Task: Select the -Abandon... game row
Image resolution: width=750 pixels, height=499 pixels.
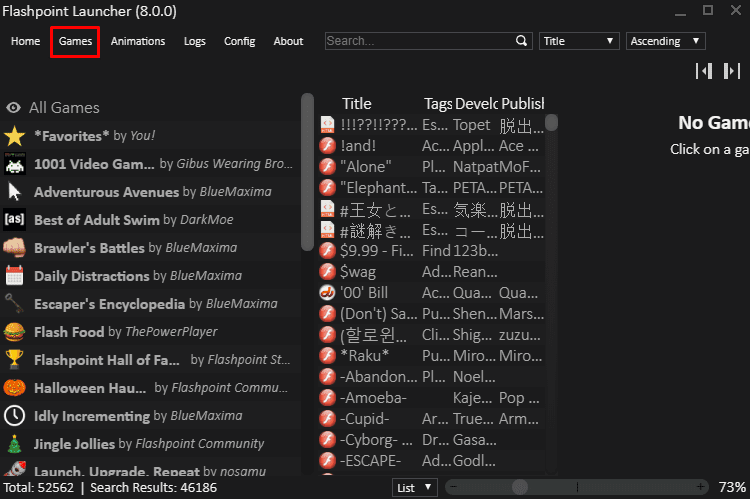Action: tap(431, 377)
